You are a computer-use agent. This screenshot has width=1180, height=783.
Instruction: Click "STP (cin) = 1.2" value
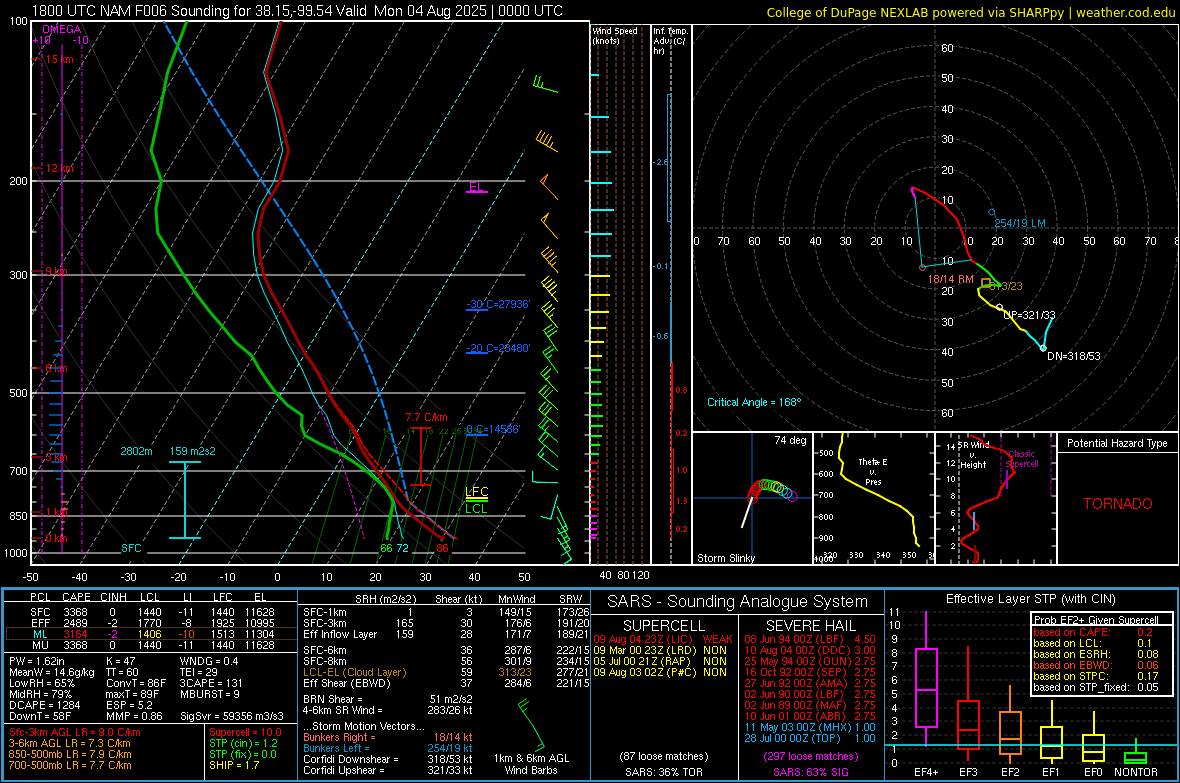point(243,743)
